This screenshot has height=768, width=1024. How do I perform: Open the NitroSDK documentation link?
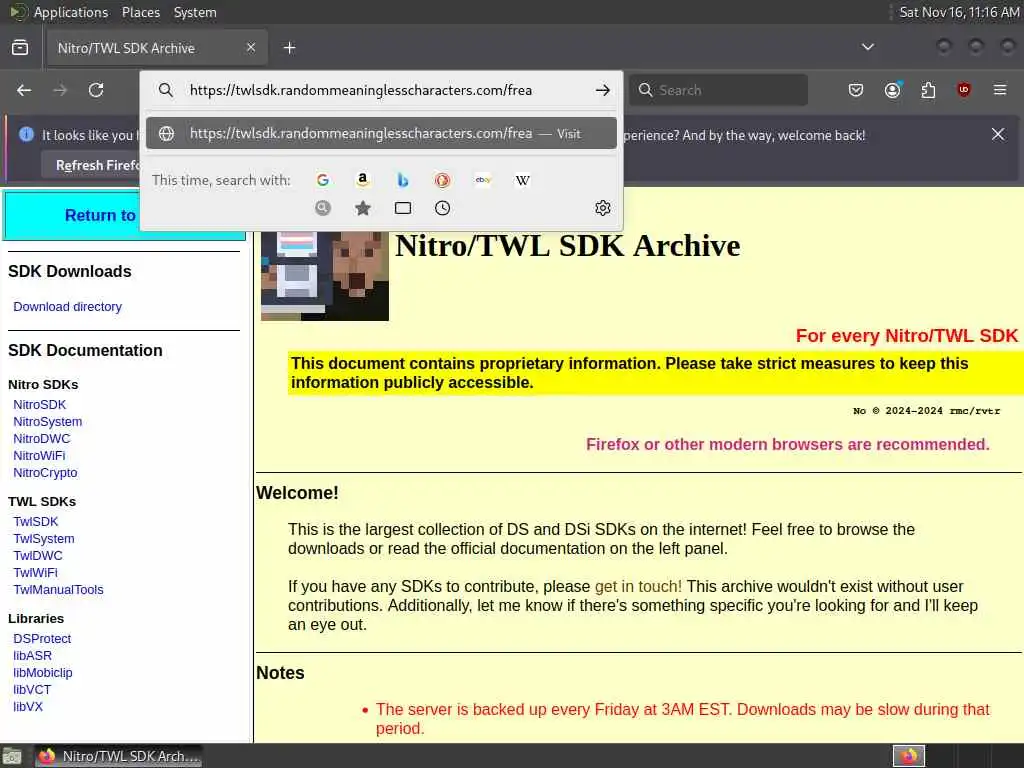(x=39, y=405)
